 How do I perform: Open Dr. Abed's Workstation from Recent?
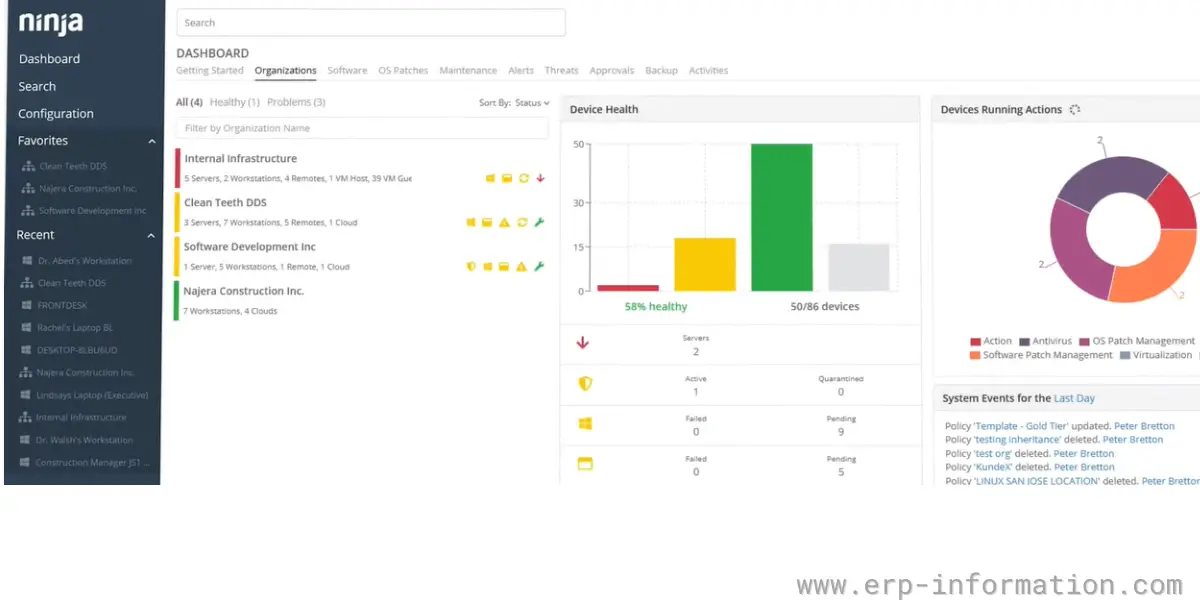[x=84, y=261]
